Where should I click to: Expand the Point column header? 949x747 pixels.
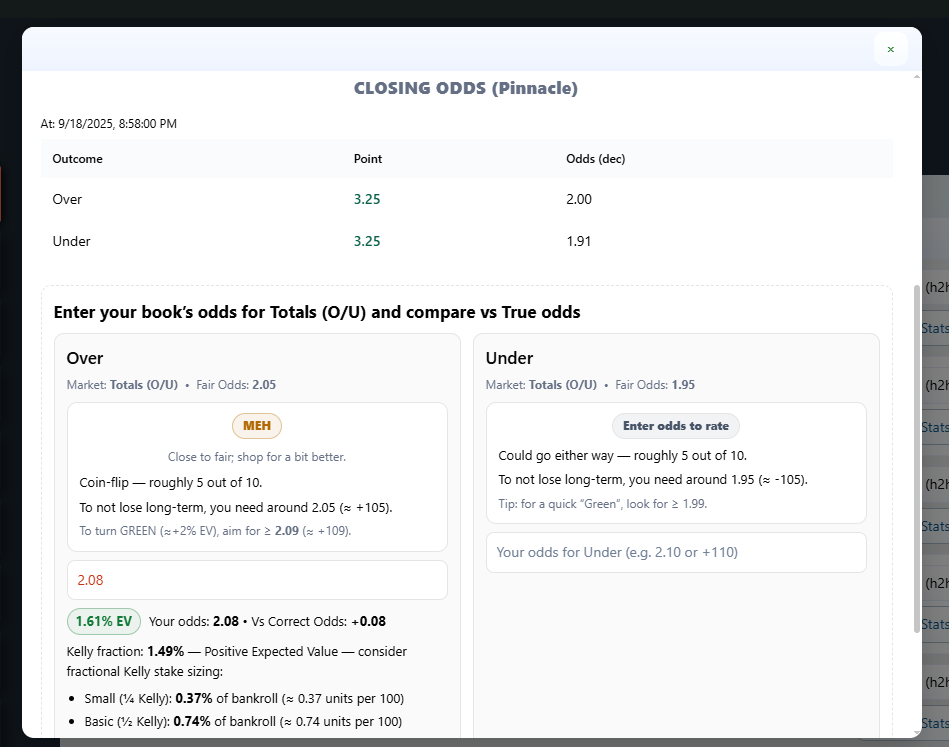pyautogui.click(x=368, y=159)
